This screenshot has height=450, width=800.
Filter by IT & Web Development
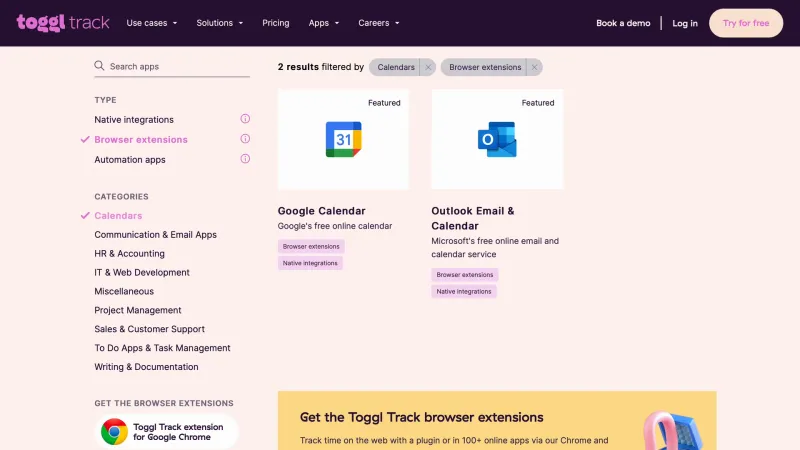click(x=142, y=272)
